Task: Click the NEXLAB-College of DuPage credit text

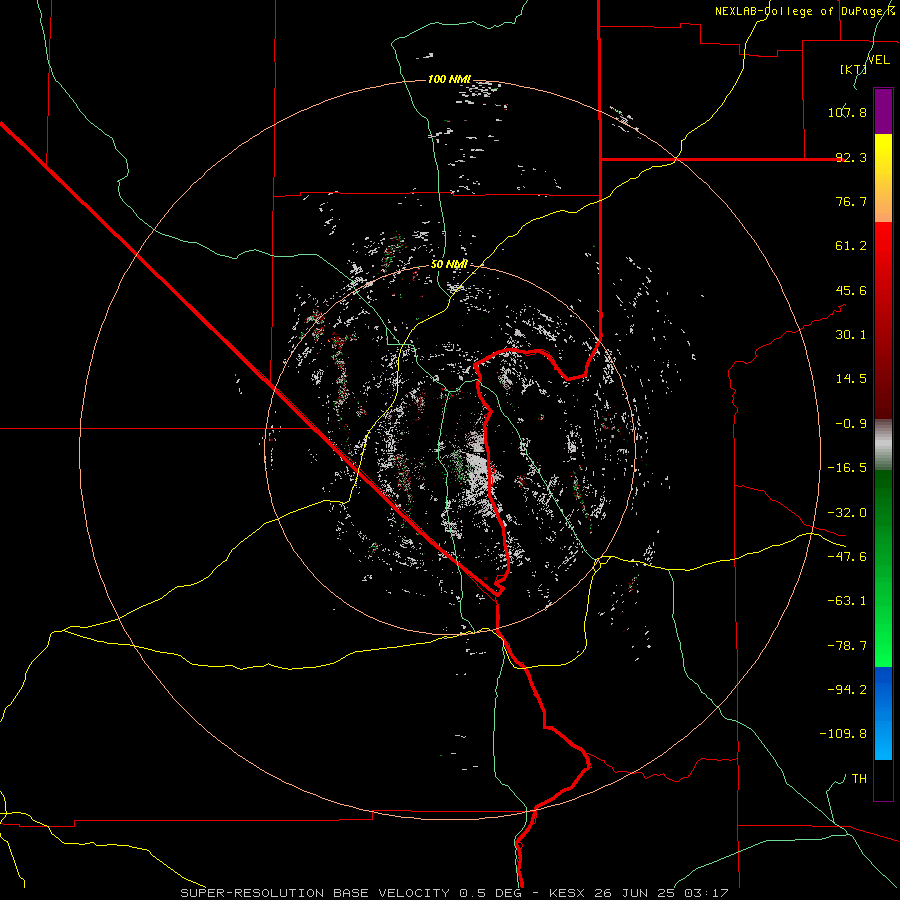Action: [805, 11]
